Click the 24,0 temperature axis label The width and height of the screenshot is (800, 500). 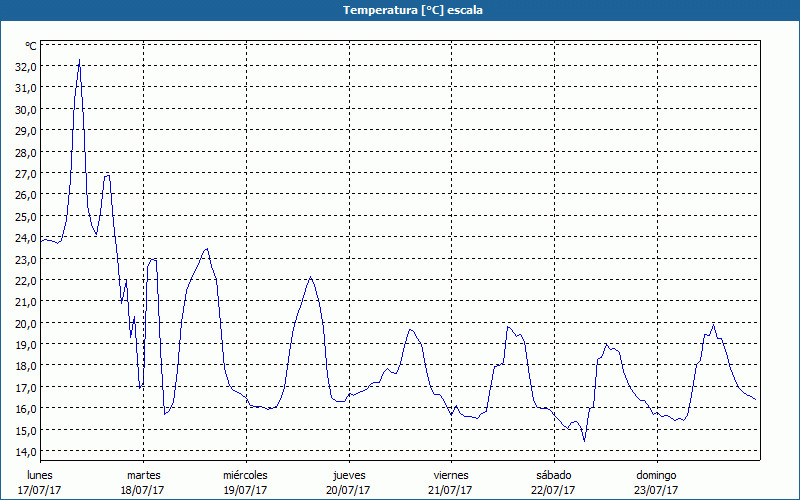point(24,238)
